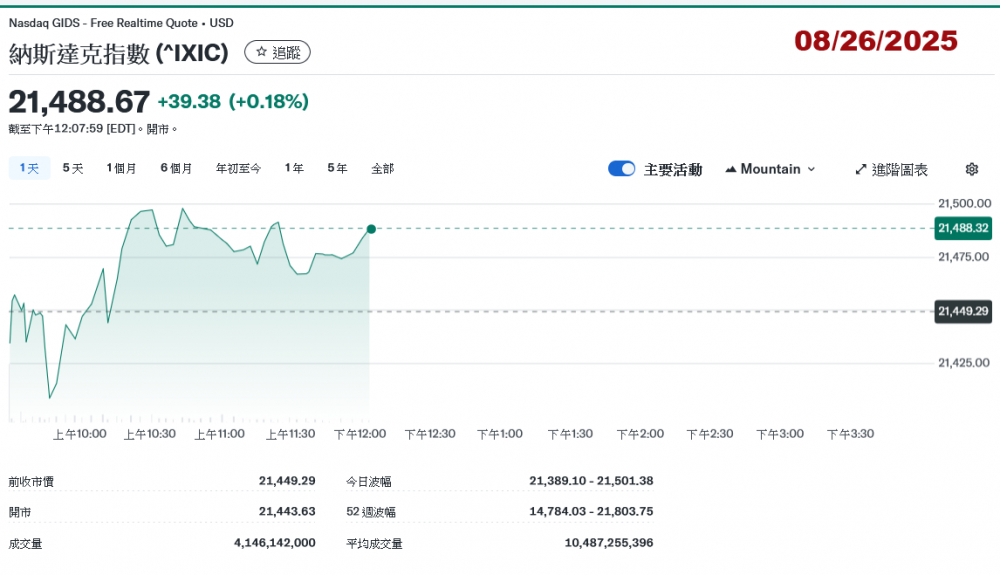The width and height of the screenshot is (1000, 575).
Task: Select the 6個月 time range
Action: [176, 168]
